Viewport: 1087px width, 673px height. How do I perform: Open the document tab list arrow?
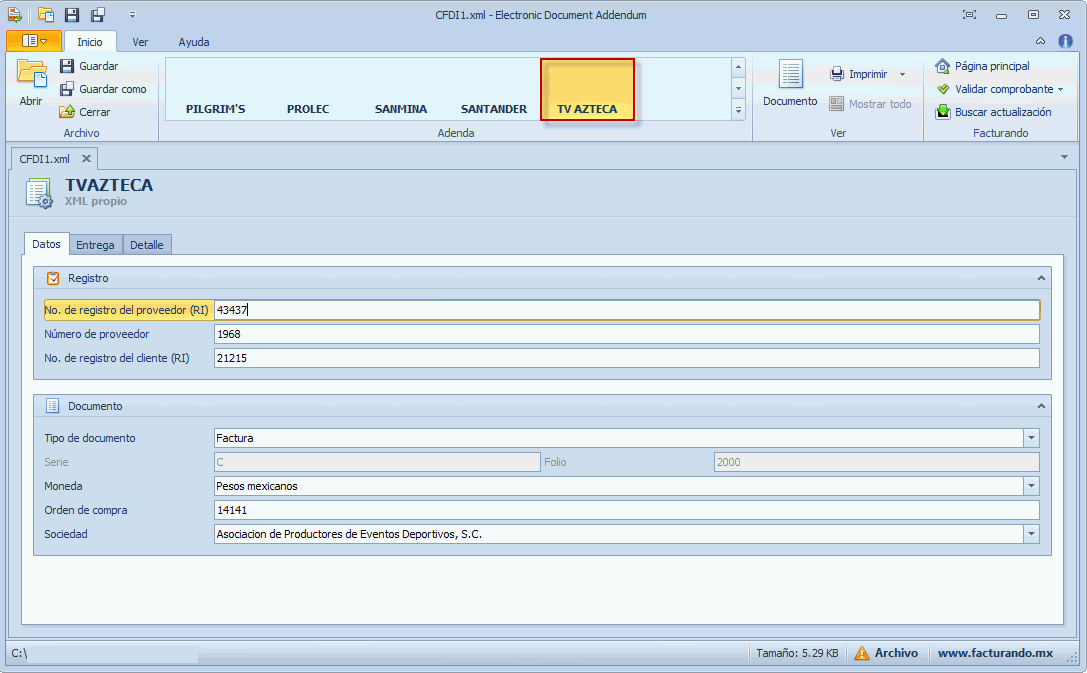pos(1064,157)
